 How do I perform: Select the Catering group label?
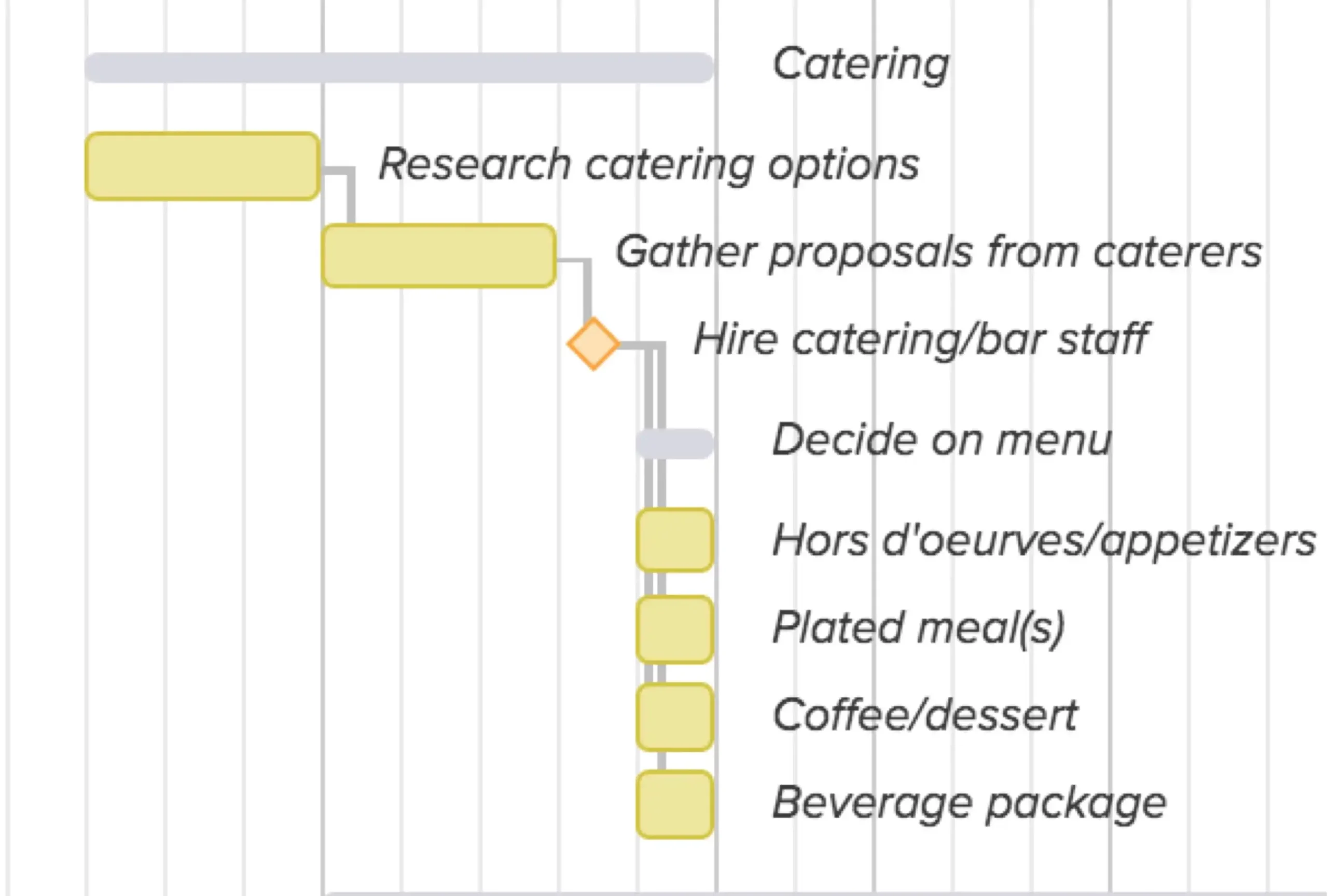click(x=860, y=64)
